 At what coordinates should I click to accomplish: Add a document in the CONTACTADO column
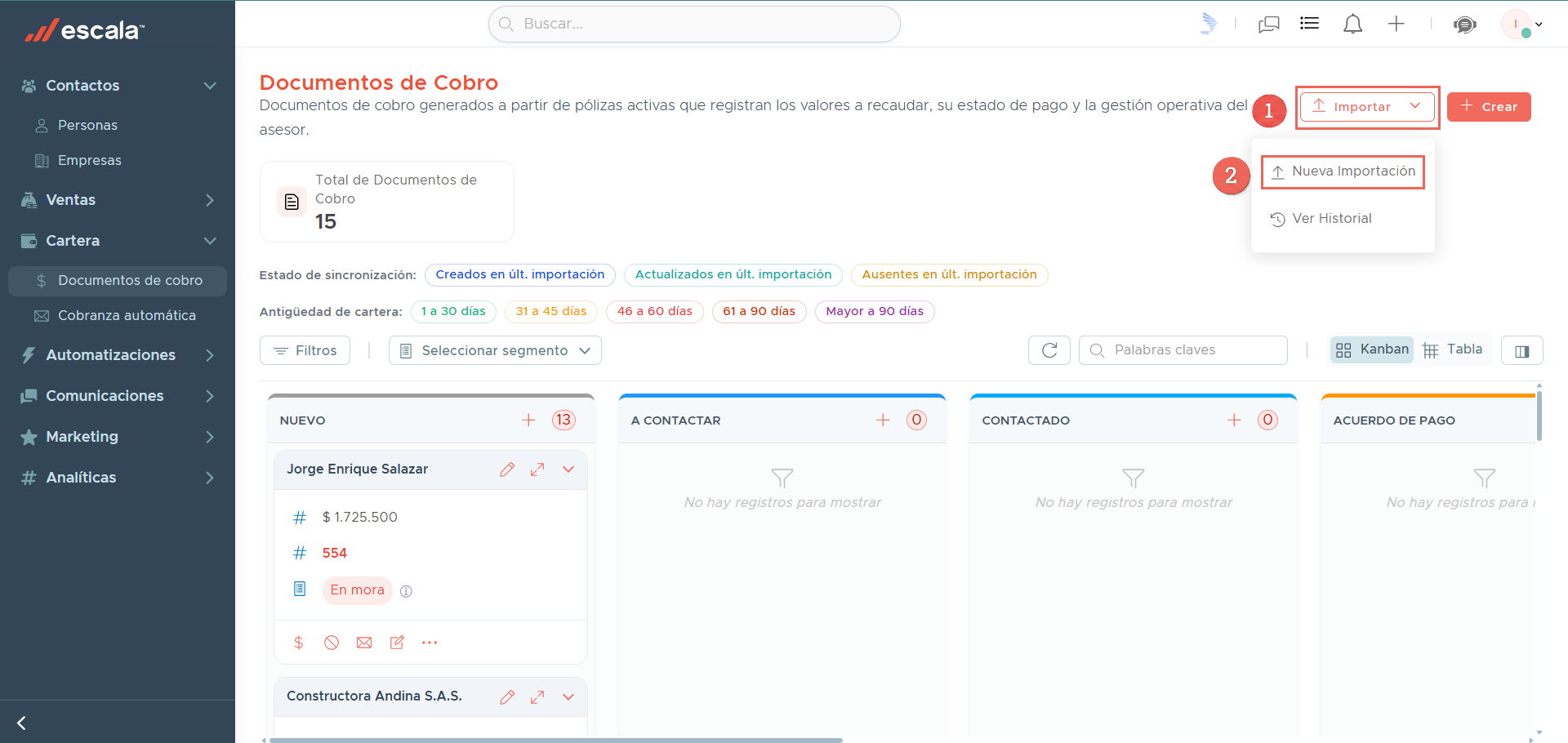pos(1234,420)
